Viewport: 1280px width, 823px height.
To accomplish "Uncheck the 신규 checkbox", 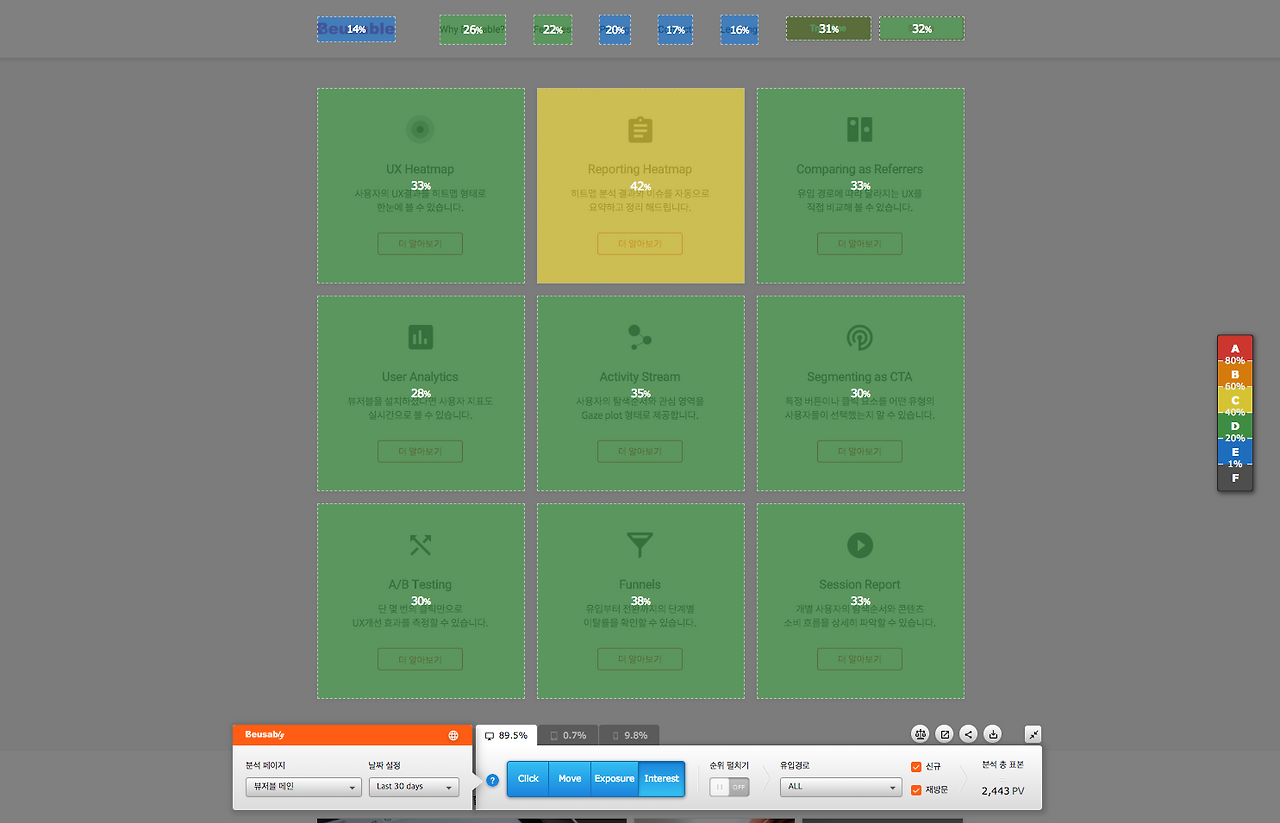I will point(916,767).
